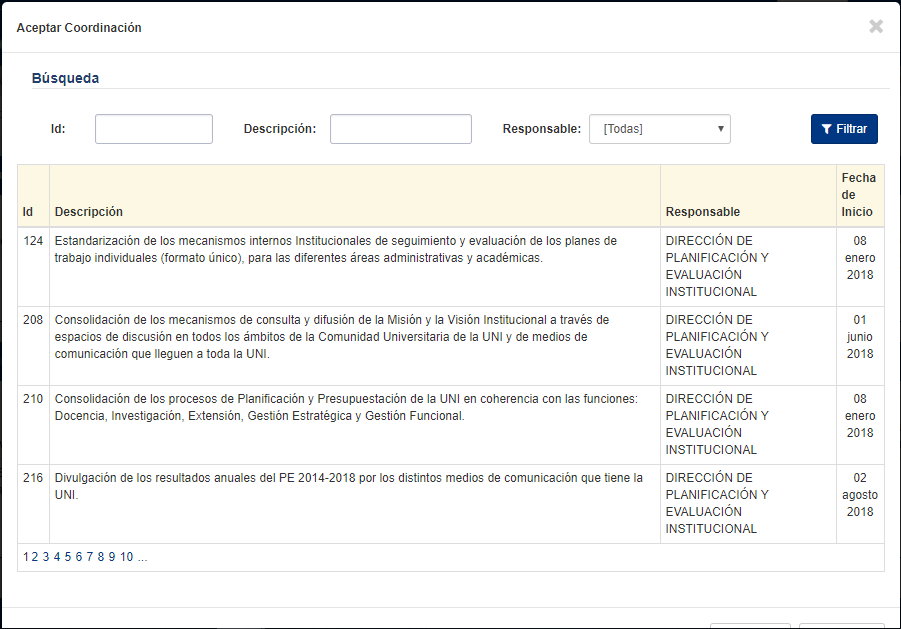
Task: Click the current page number 1
Action: point(26,557)
